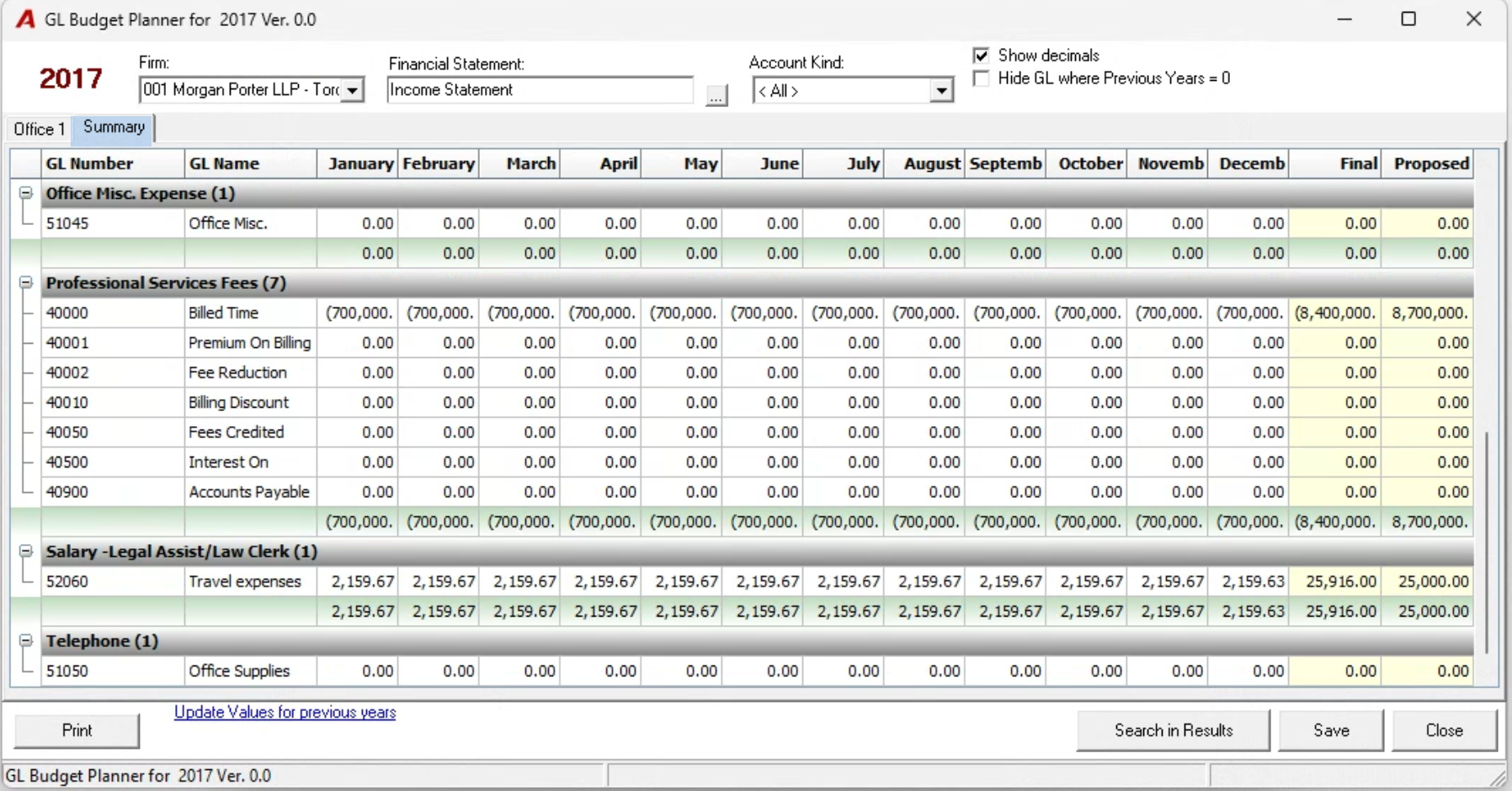Click the GL Name column header
The width and height of the screenshot is (1512, 791).
coord(250,163)
